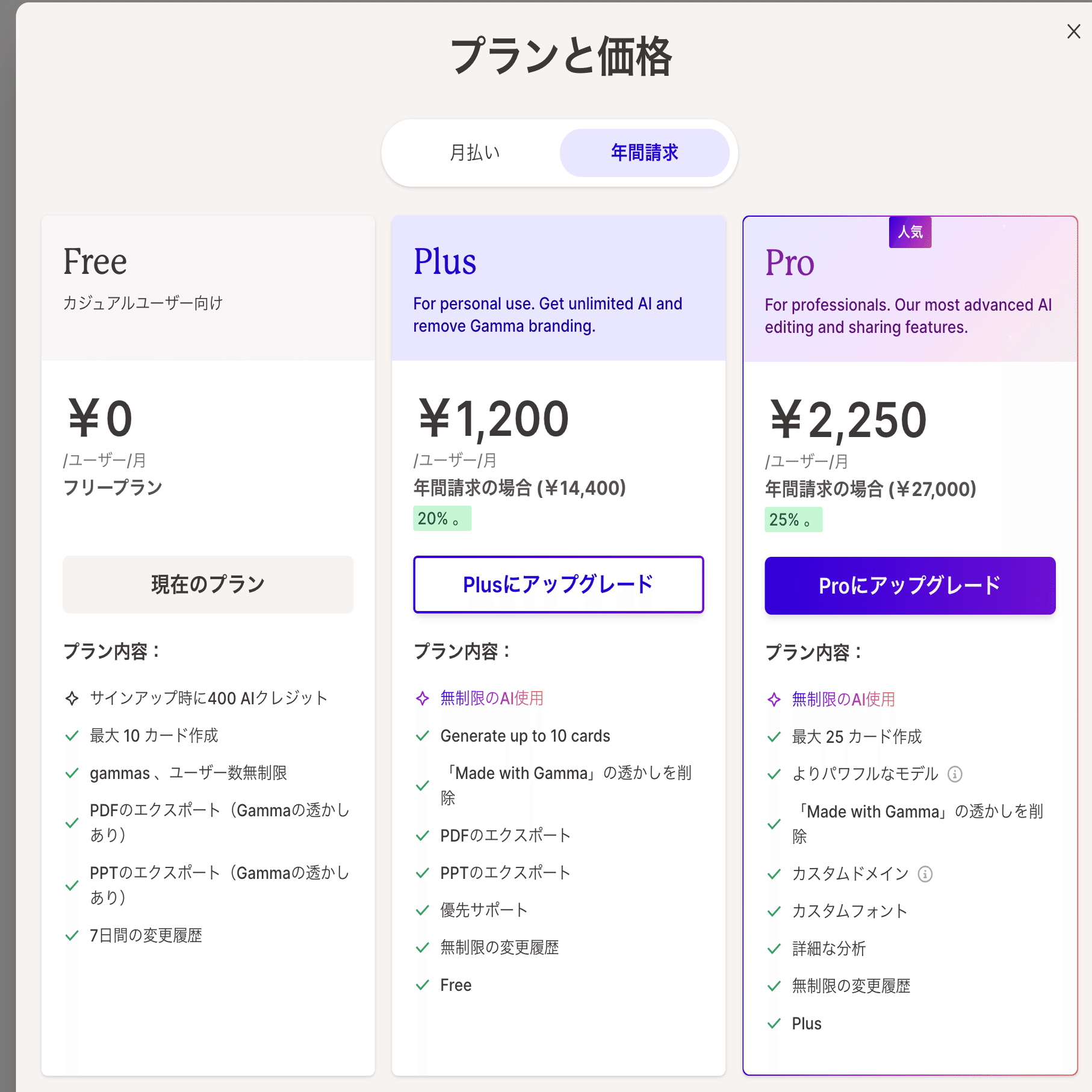Click the Pro plan heading

pyautogui.click(x=790, y=263)
